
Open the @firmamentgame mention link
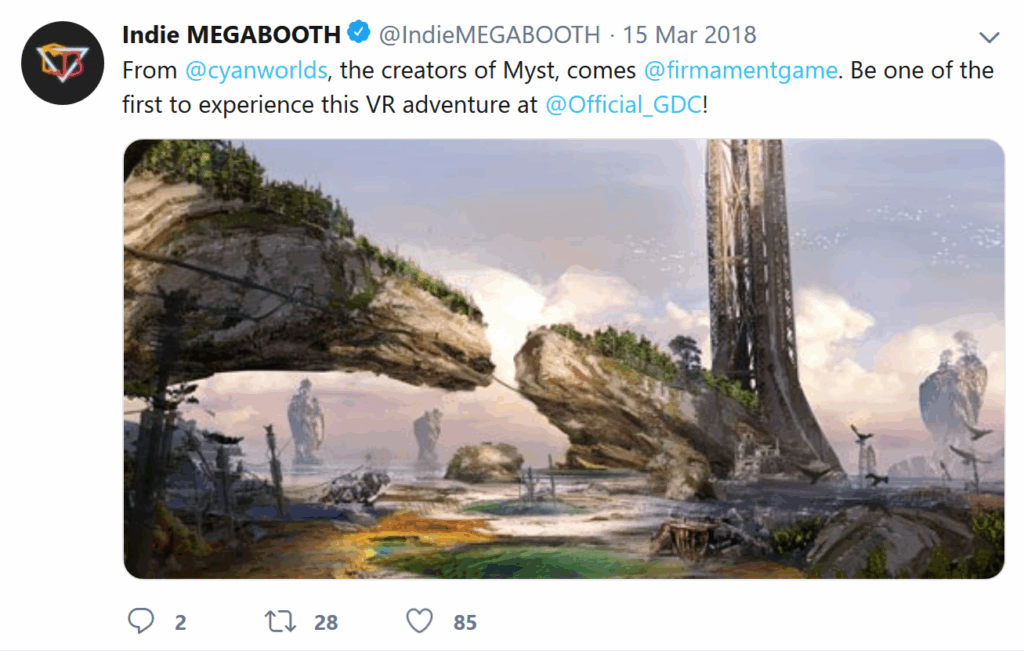coord(741,71)
